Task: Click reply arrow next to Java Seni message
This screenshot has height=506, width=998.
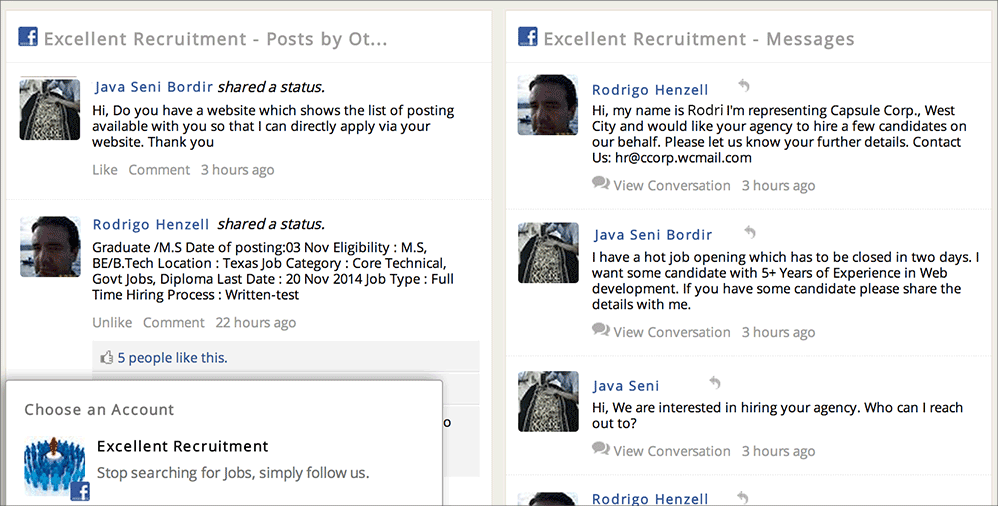Action: click(x=714, y=383)
